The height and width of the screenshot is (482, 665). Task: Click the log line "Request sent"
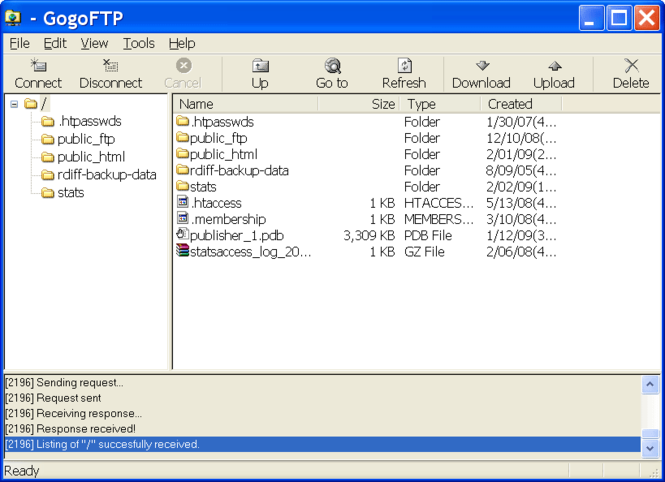[53, 398]
